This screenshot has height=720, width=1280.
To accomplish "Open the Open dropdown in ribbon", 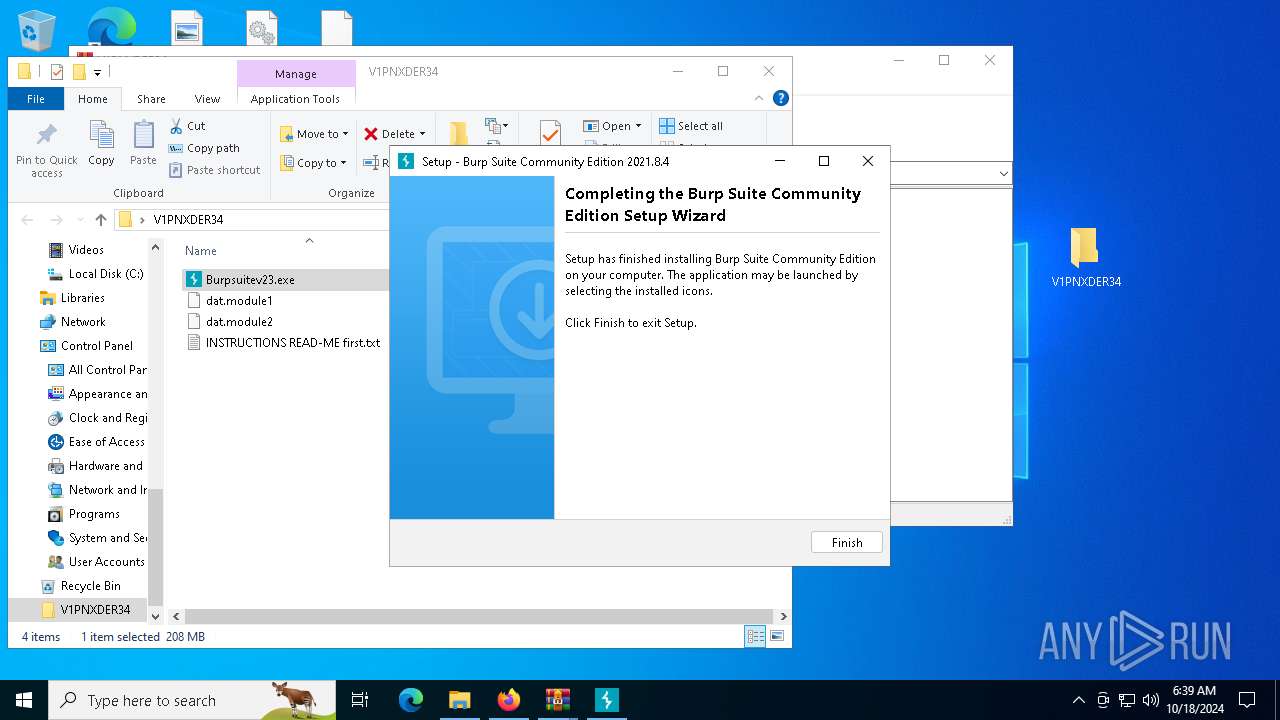I will [x=612, y=126].
